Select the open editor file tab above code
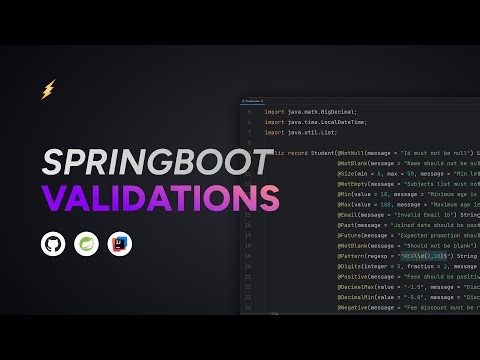 252,101
